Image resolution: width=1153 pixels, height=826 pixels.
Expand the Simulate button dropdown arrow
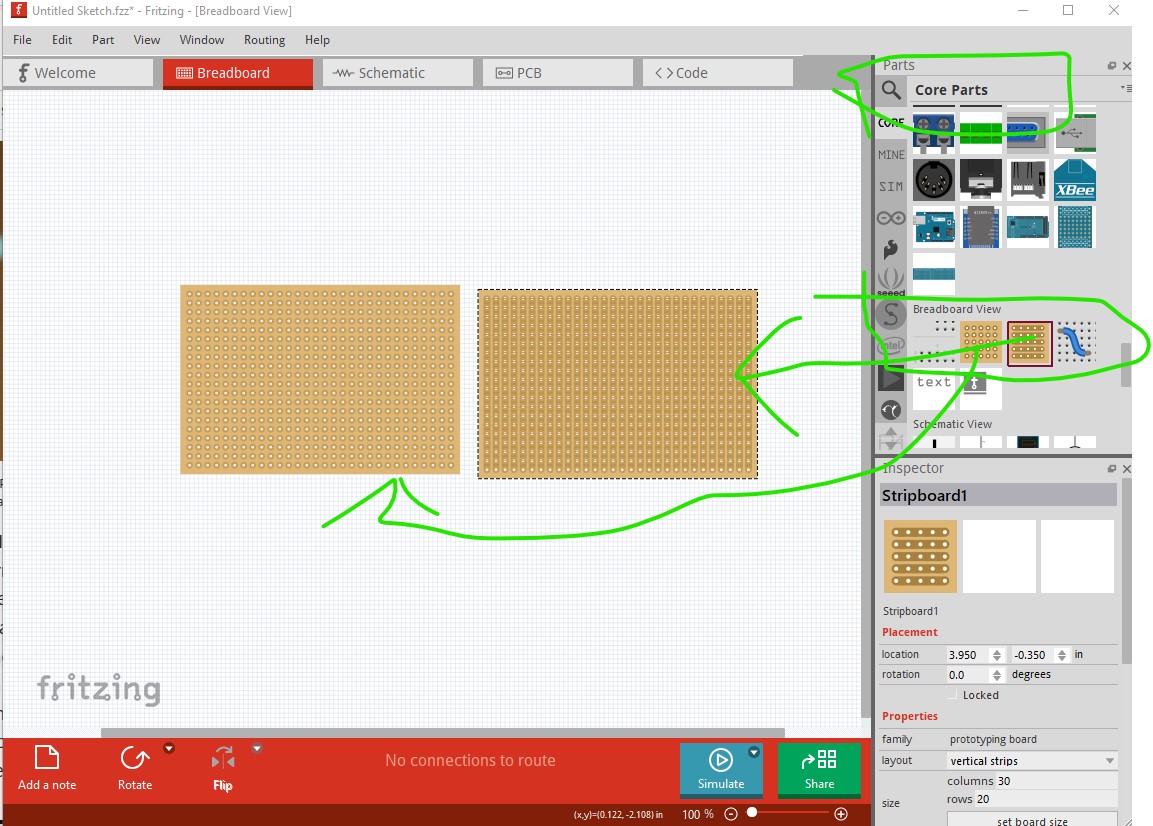click(x=754, y=753)
